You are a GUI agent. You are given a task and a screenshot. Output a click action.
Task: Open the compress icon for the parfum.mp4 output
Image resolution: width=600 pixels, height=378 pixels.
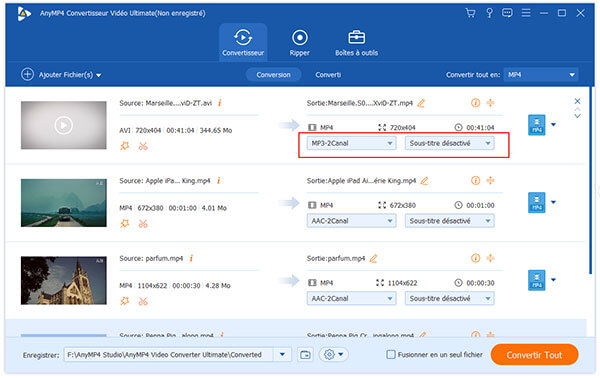tap(490, 258)
